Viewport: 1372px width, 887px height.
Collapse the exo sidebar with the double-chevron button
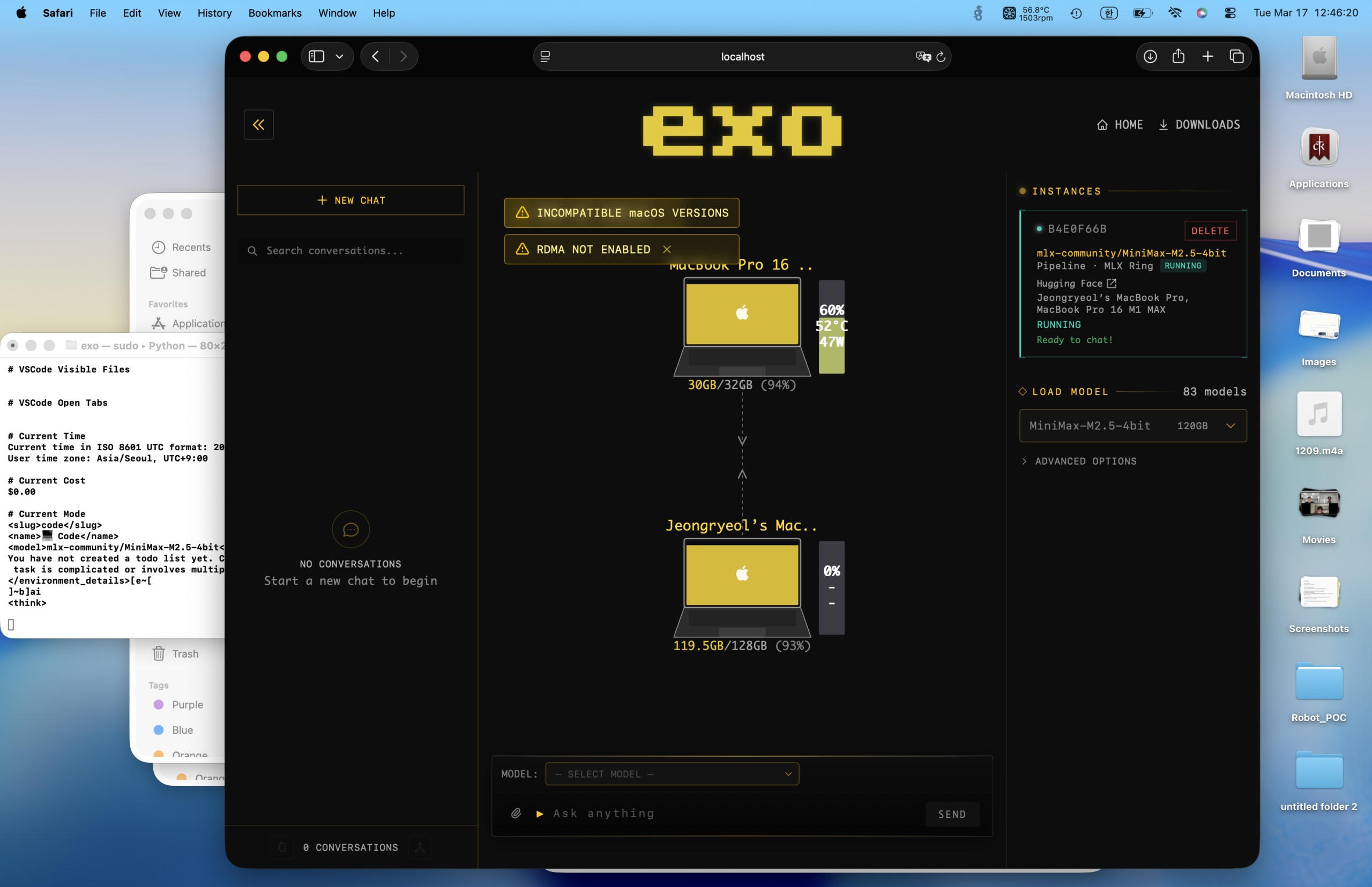pos(259,124)
